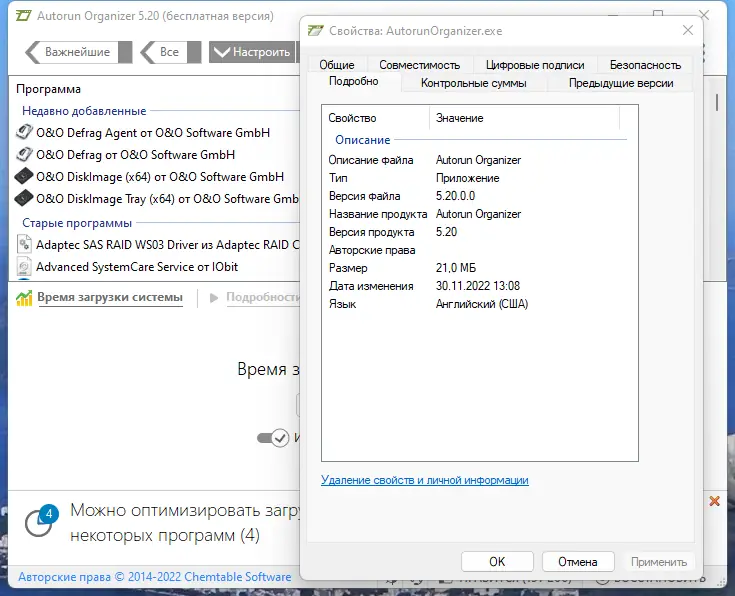
Task: Open the Цифровые подписи tab
Action: click(x=535, y=65)
